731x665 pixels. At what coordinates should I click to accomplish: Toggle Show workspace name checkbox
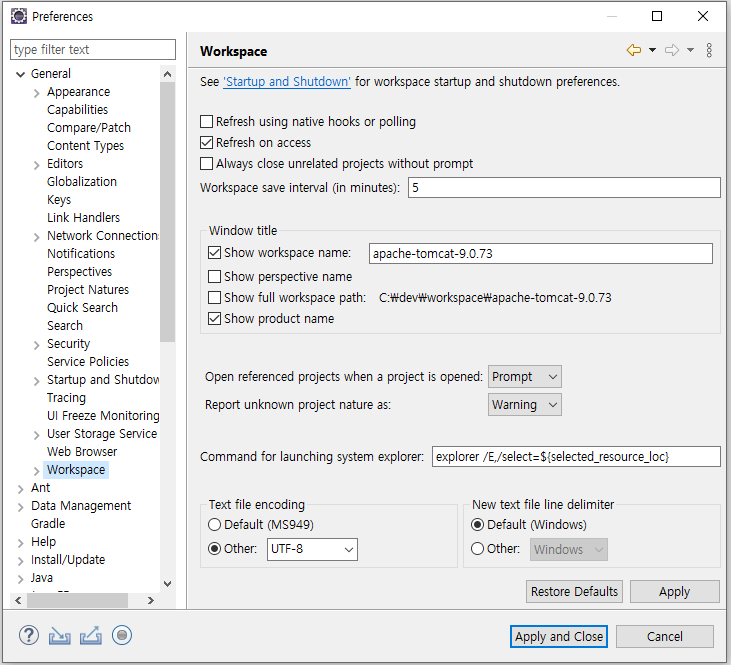[214, 253]
